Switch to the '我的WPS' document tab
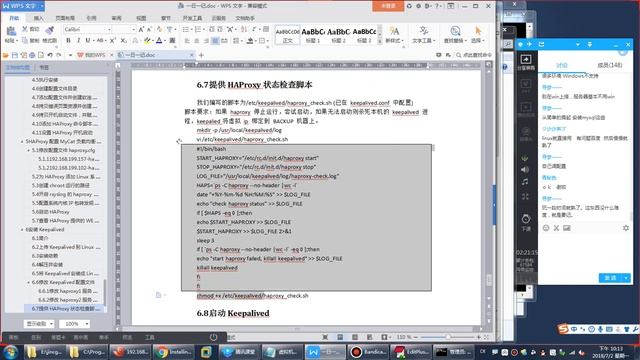This screenshot has height=360, width=640. click(x=94, y=55)
